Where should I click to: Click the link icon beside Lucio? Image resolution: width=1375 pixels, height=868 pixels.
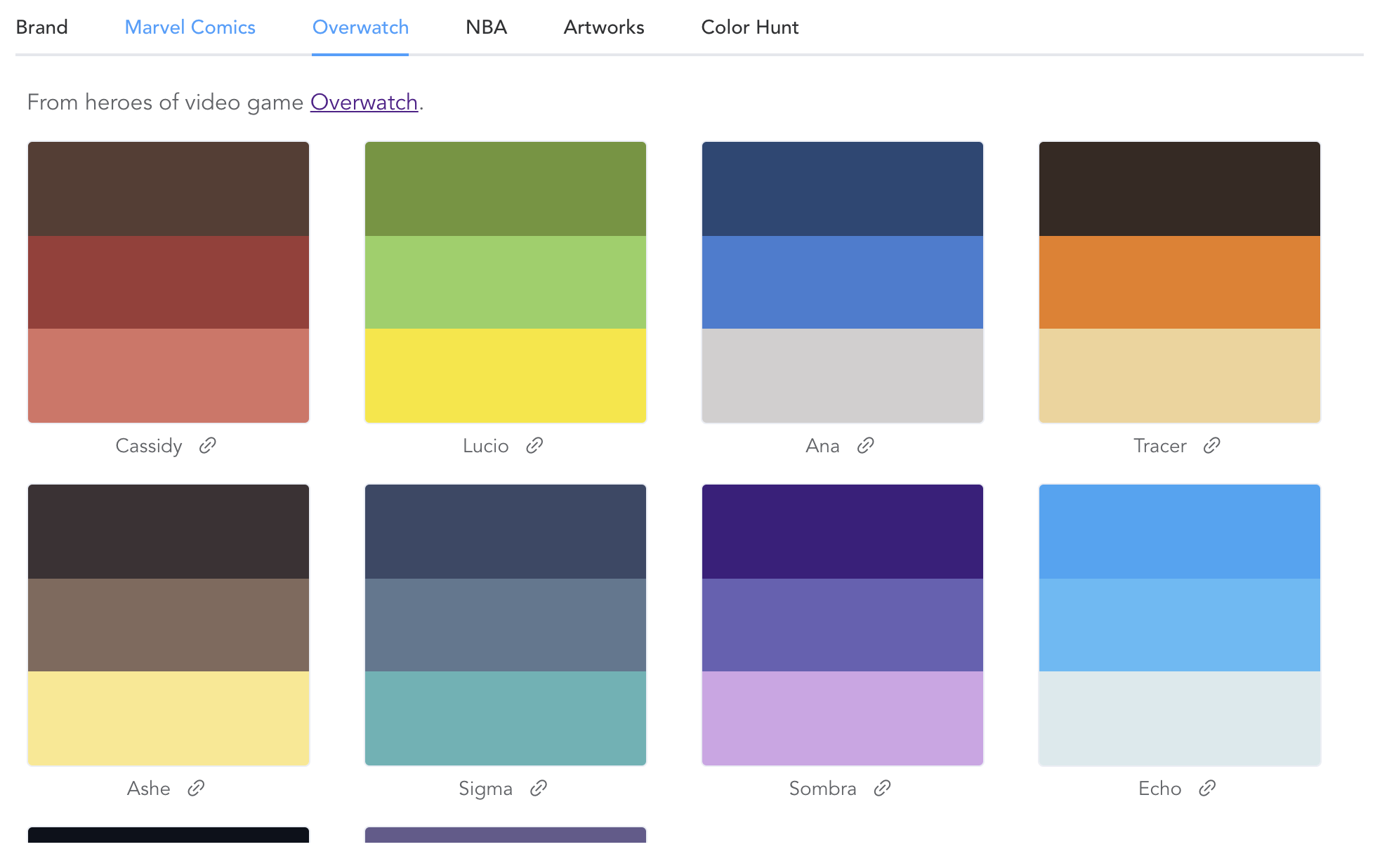534,445
